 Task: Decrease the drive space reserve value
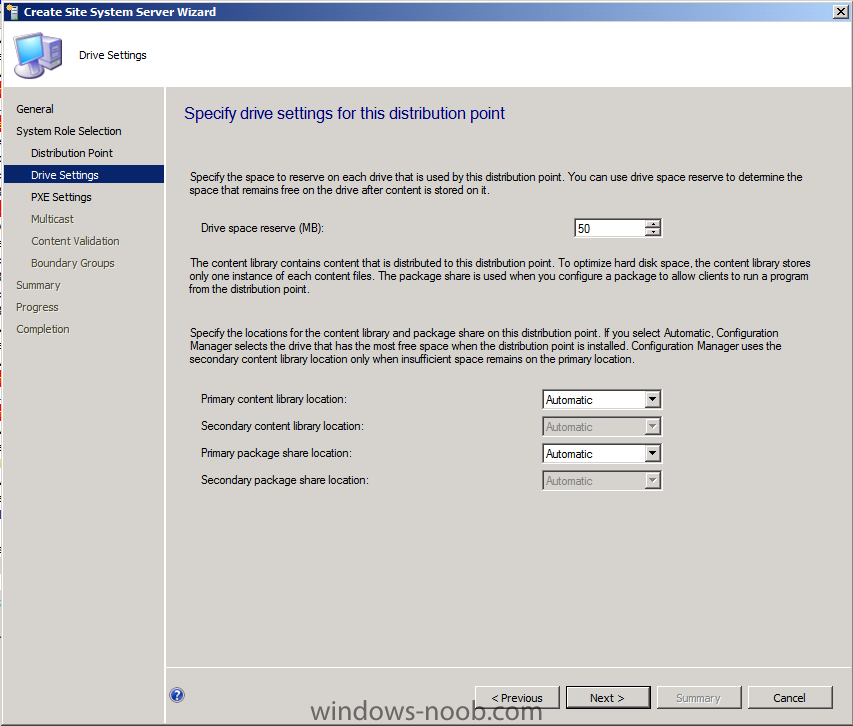point(653,232)
